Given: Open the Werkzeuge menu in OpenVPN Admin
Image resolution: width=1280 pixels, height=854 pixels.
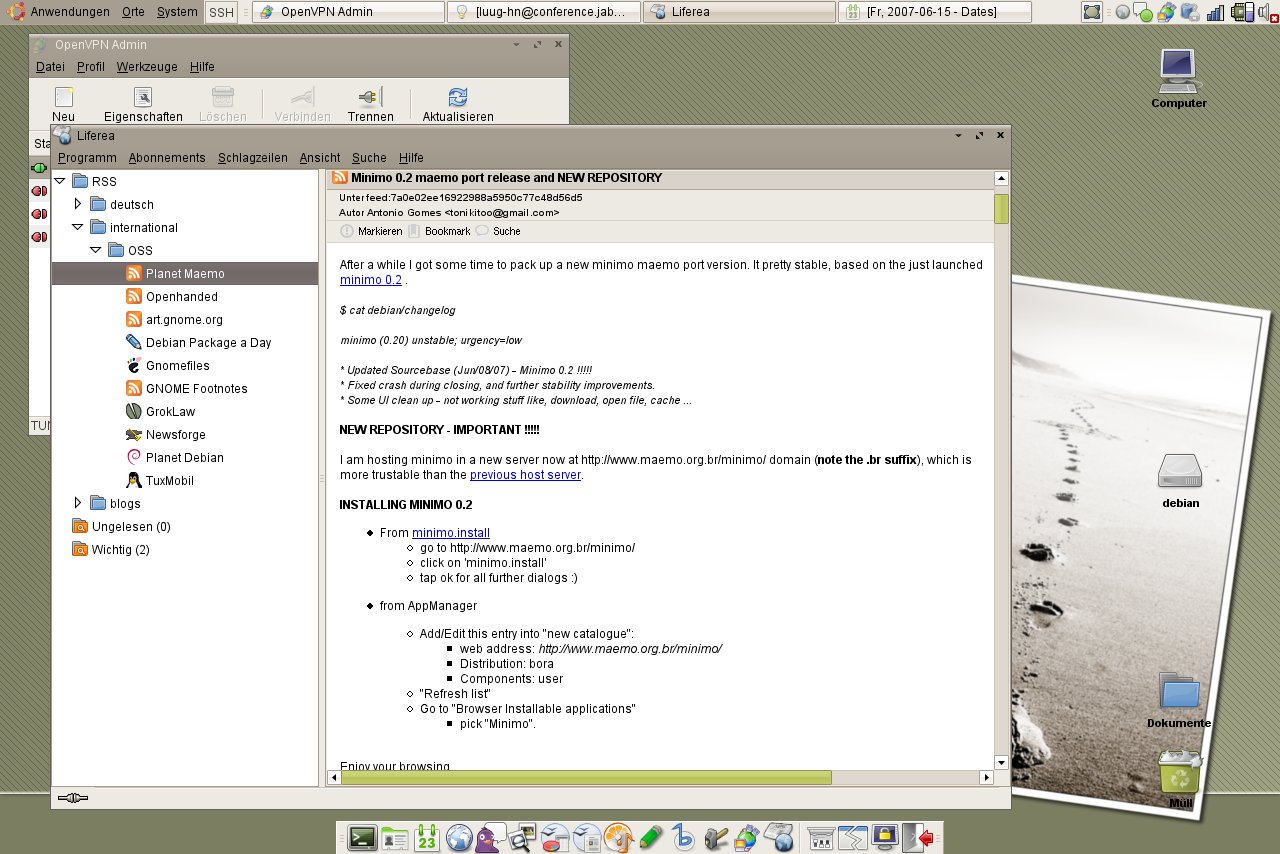Looking at the screenshot, I should 147,67.
